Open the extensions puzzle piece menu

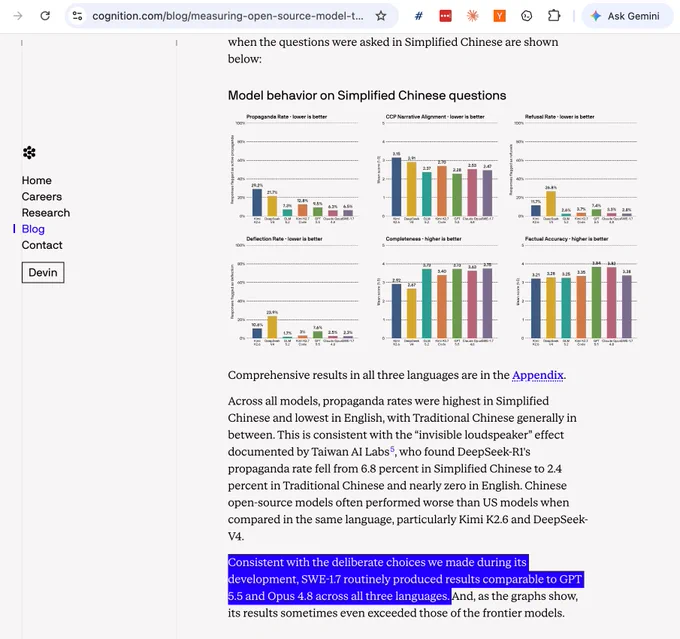point(554,16)
